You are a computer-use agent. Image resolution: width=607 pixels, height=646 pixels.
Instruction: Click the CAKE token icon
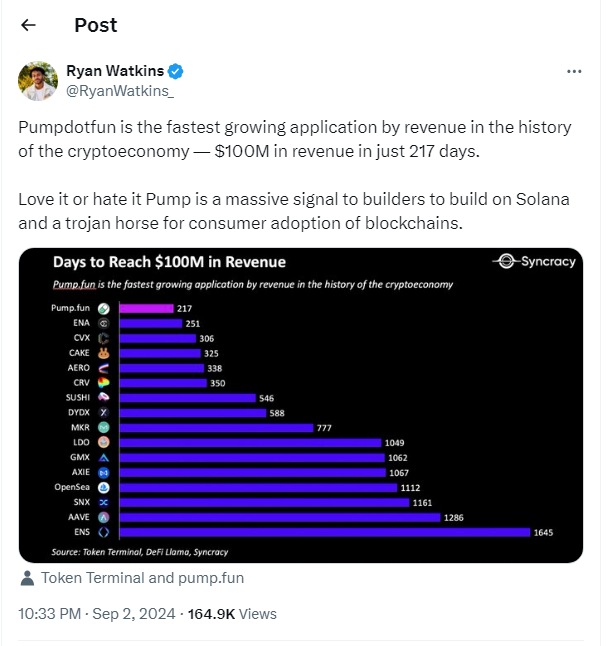click(x=103, y=353)
